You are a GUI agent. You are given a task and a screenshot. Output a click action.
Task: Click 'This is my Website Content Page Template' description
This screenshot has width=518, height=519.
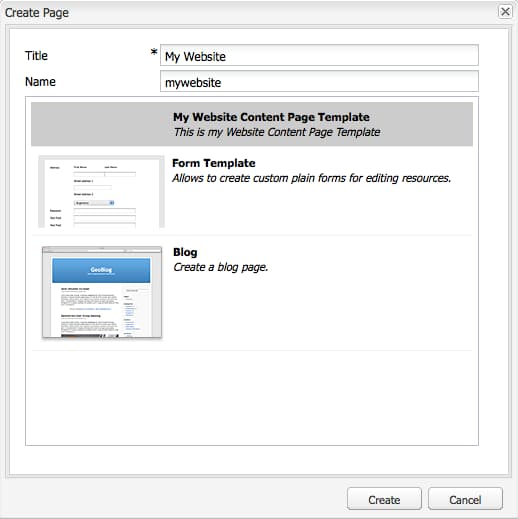tap(277, 132)
